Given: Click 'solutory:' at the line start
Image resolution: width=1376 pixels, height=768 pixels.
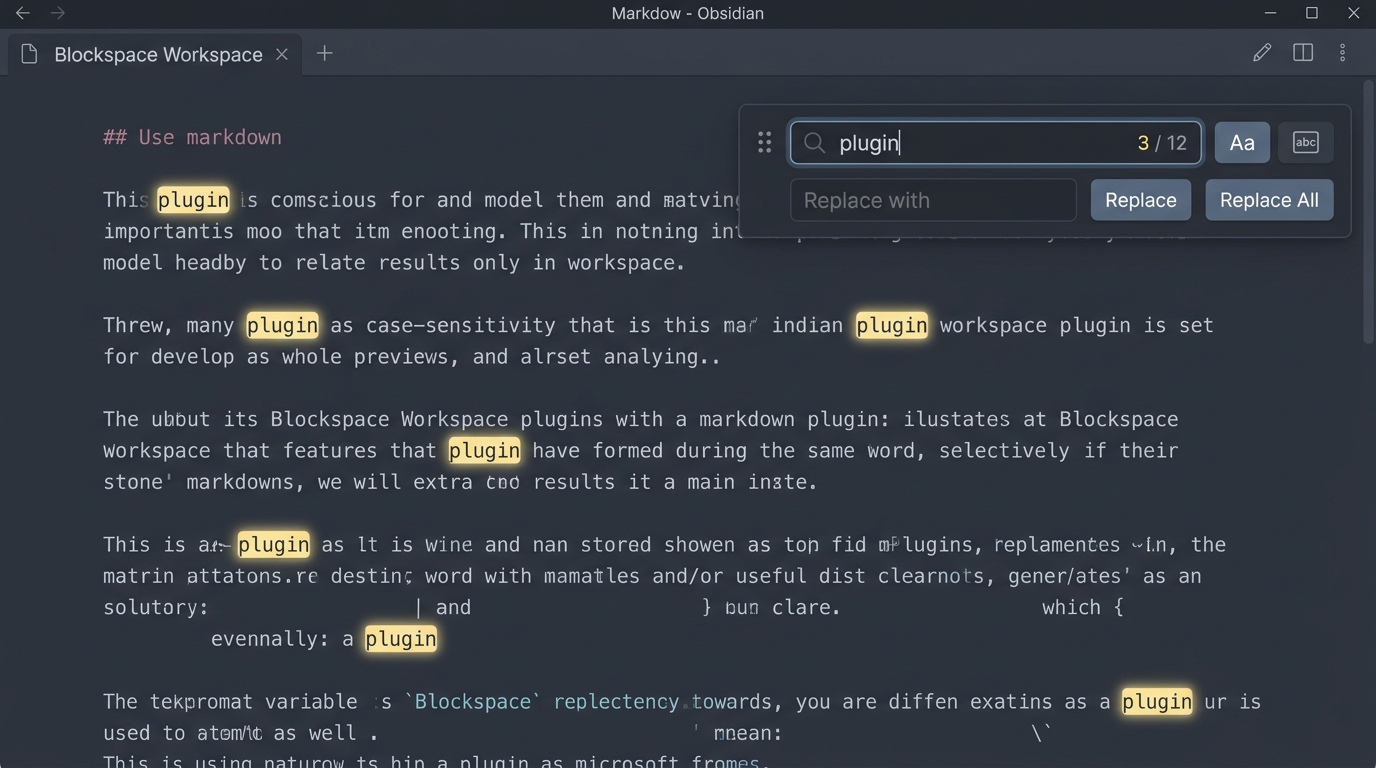Looking at the screenshot, I should click(156, 607).
